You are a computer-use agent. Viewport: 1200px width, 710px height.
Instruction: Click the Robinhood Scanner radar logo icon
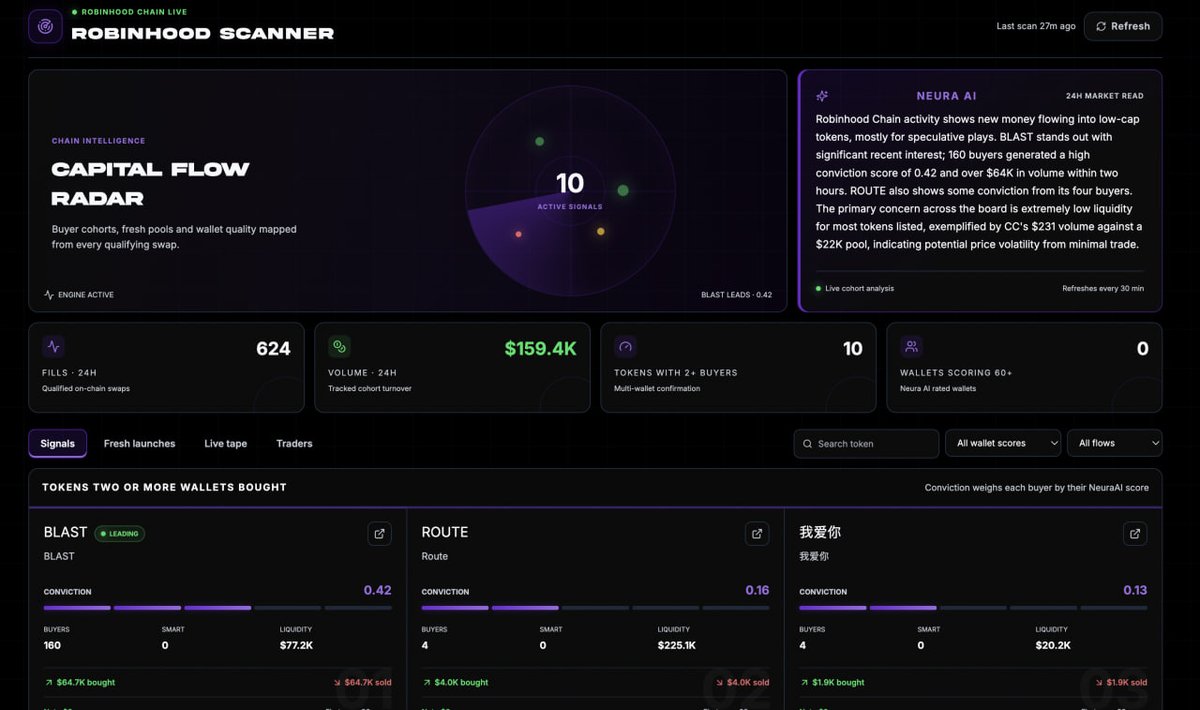45,26
